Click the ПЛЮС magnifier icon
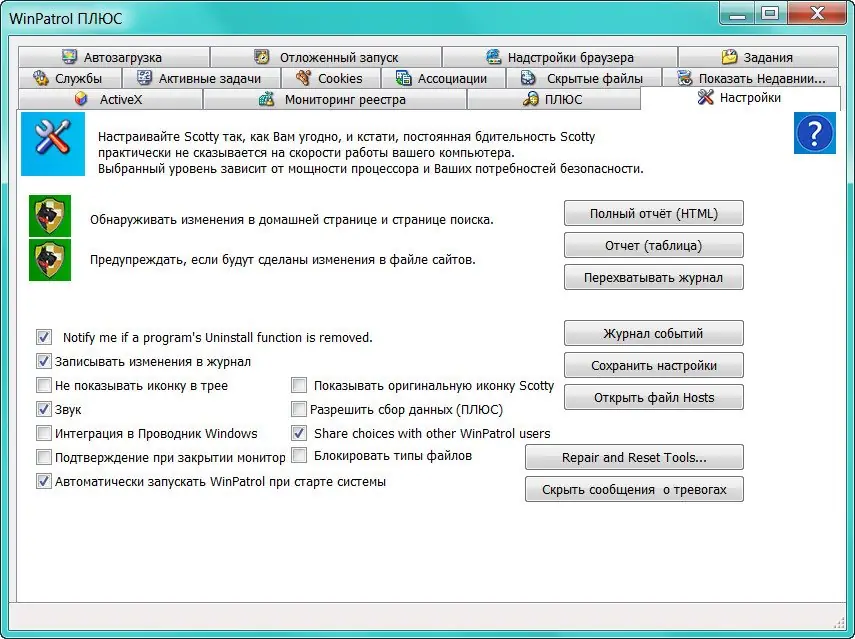The height and width of the screenshot is (639, 855). (x=531, y=99)
